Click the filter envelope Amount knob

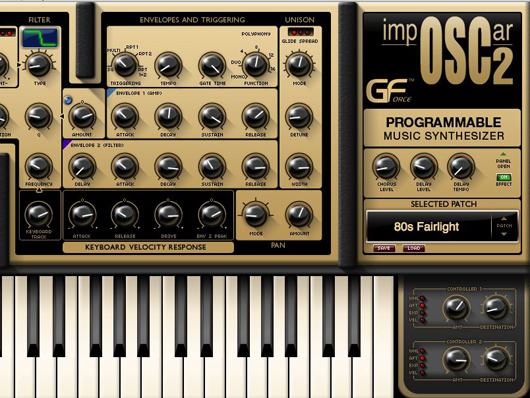pos(82,117)
